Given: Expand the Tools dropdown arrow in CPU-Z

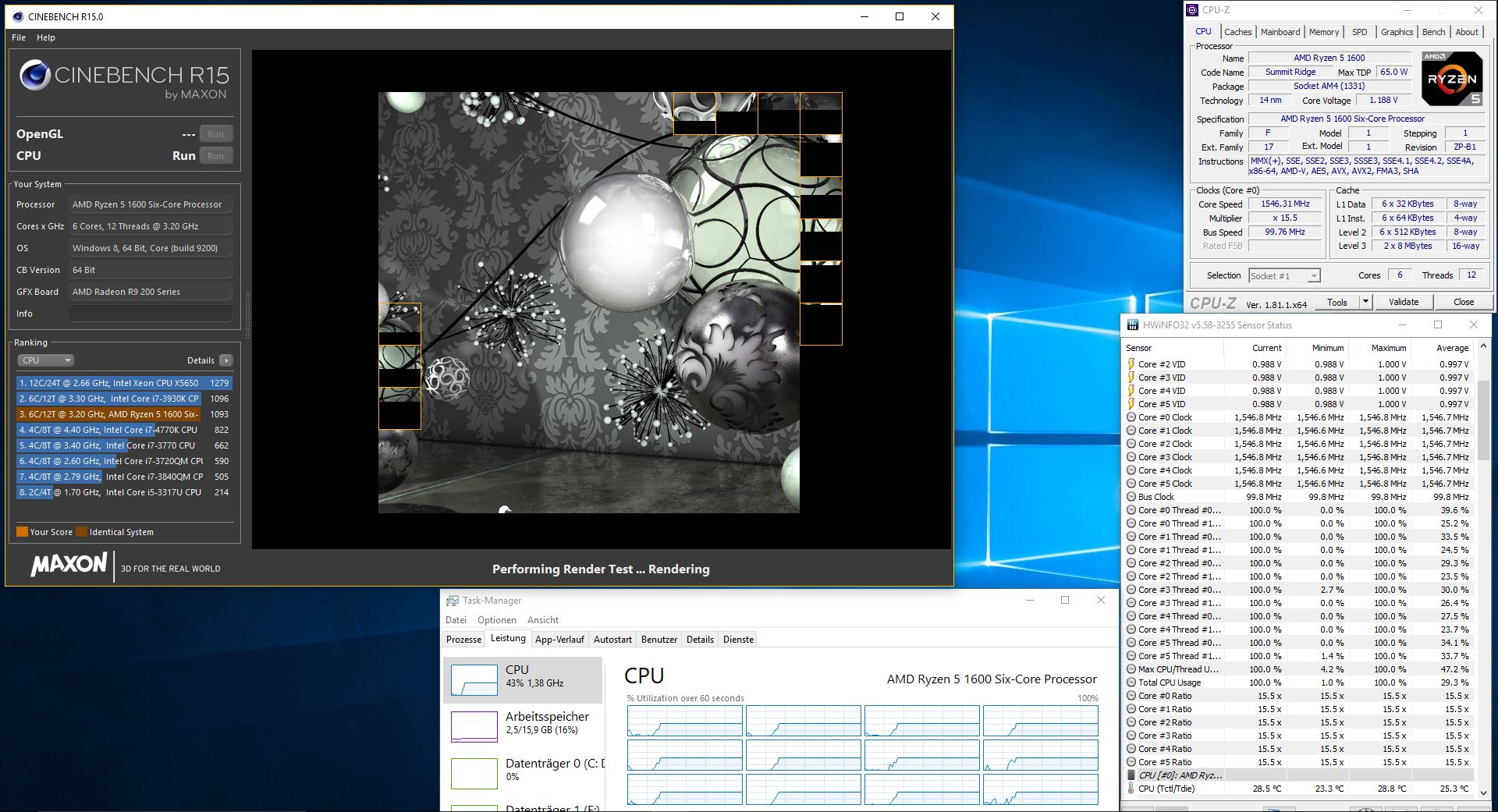Looking at the screenshot, I should [x=1365, y=302].
